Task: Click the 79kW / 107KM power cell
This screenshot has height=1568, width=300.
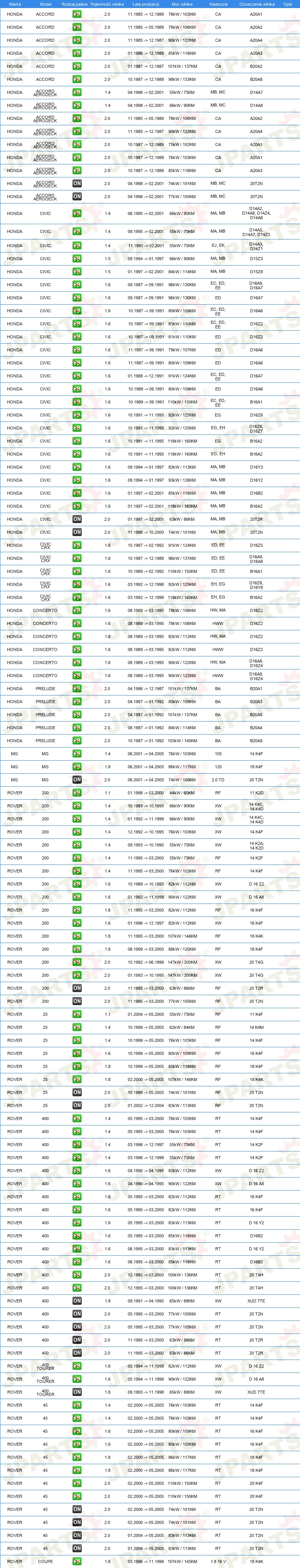Action: click(x=182, y=350)
